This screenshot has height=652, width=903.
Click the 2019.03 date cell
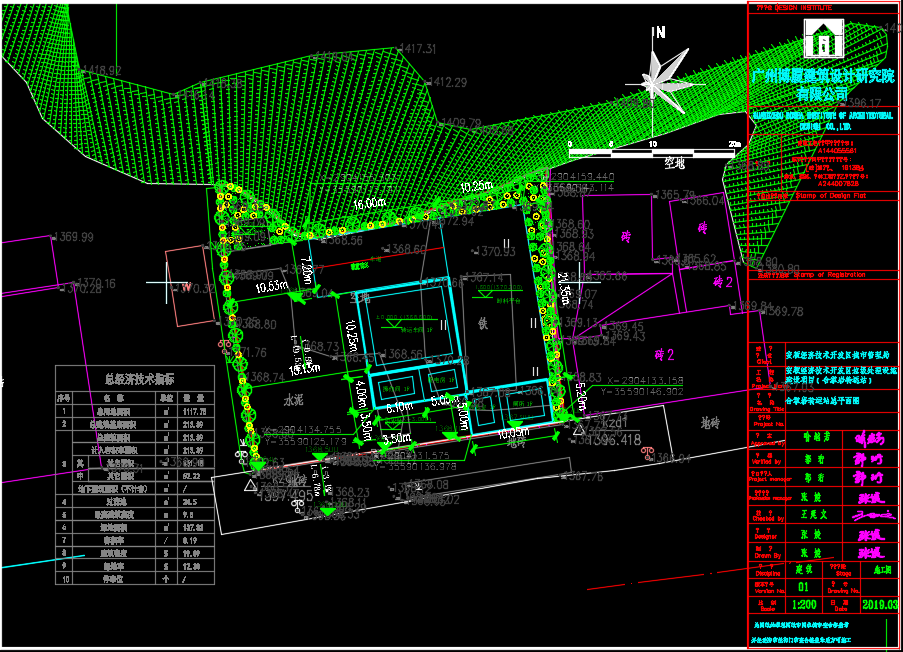pos(880,604)
